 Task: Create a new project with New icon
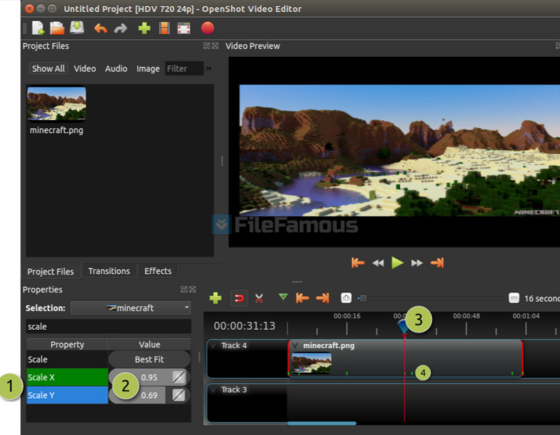[38, 28]
